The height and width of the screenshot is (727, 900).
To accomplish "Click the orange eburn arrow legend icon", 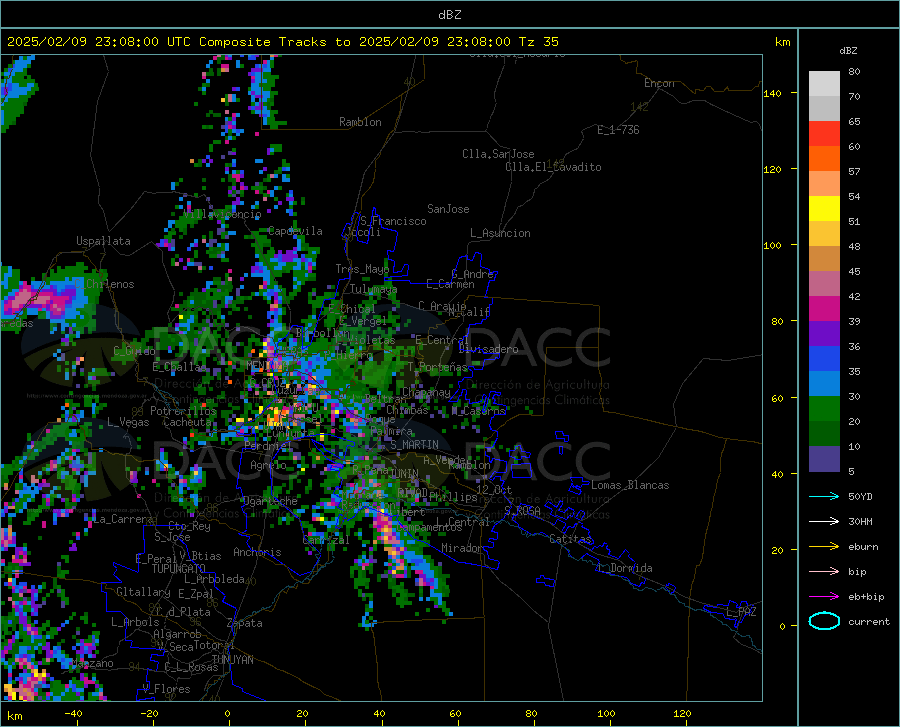I will click(x=824, y=546).
